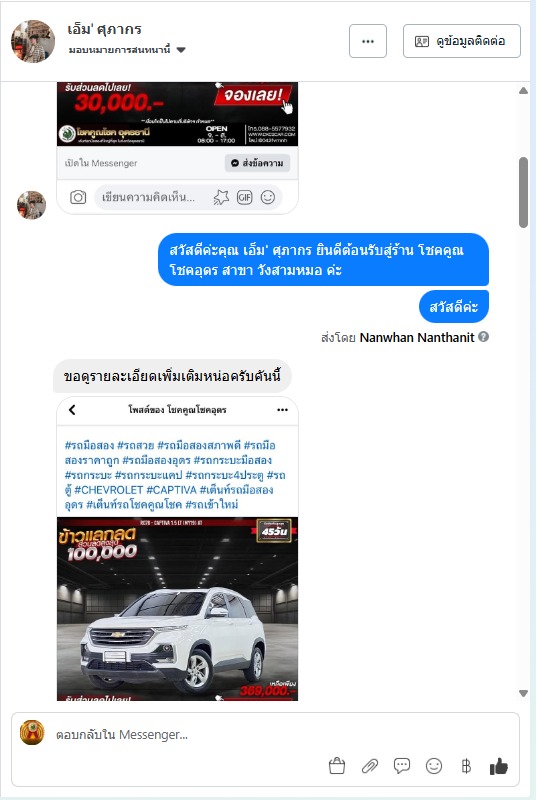
Task: Insert a GIF in the comment box
Action: (x=244, y=197)
